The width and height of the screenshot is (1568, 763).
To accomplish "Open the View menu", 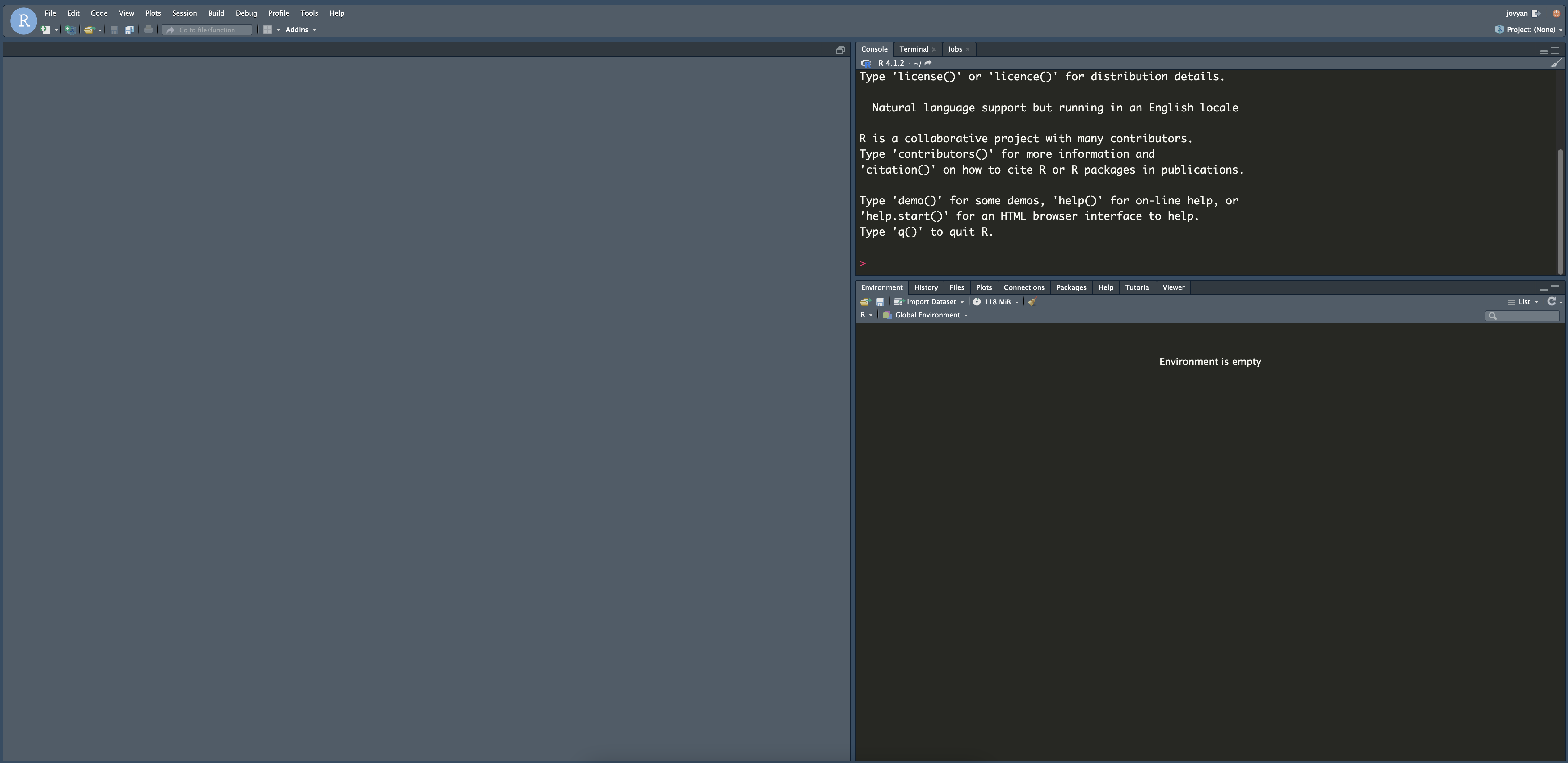I will (127, 13).
